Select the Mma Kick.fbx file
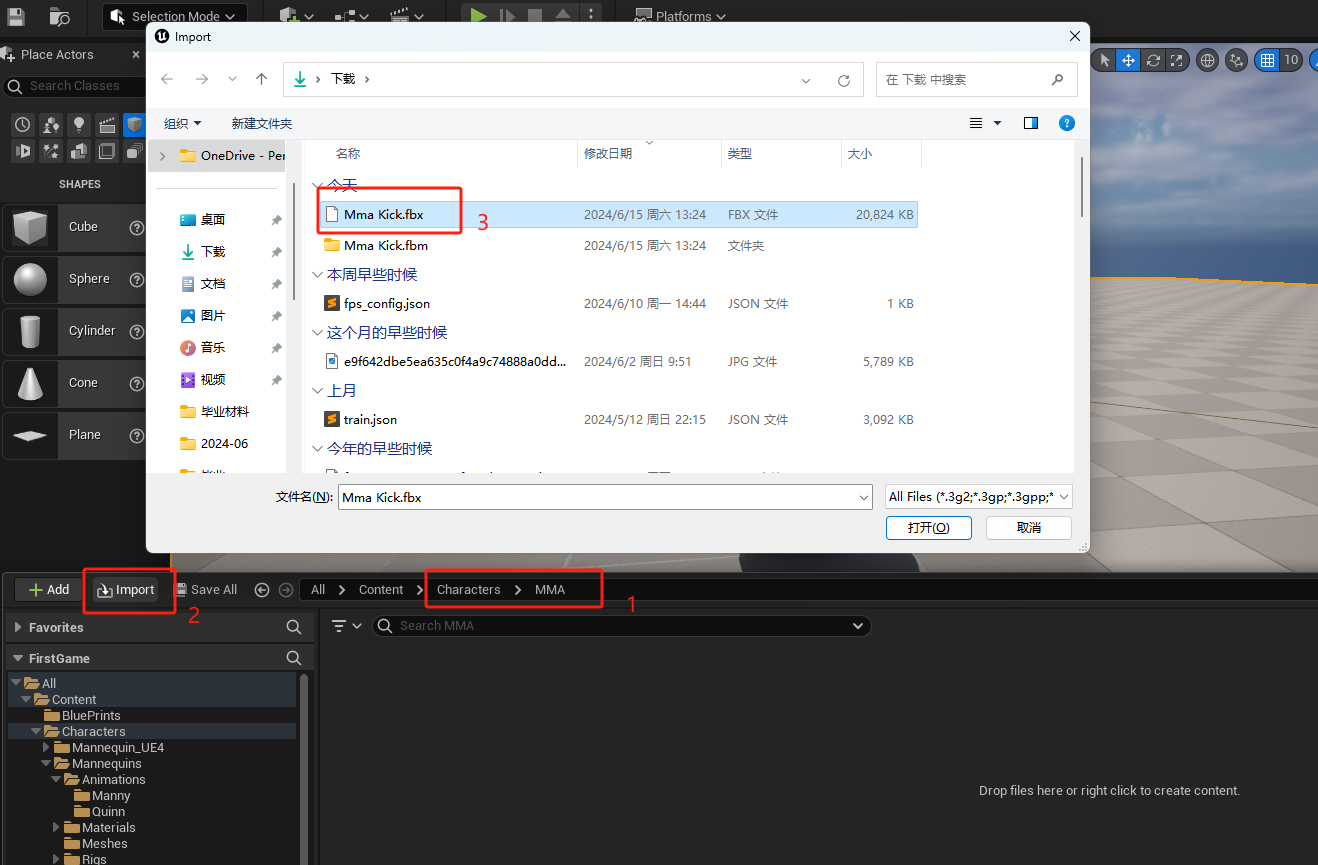1318x865 pixels. 618,215
